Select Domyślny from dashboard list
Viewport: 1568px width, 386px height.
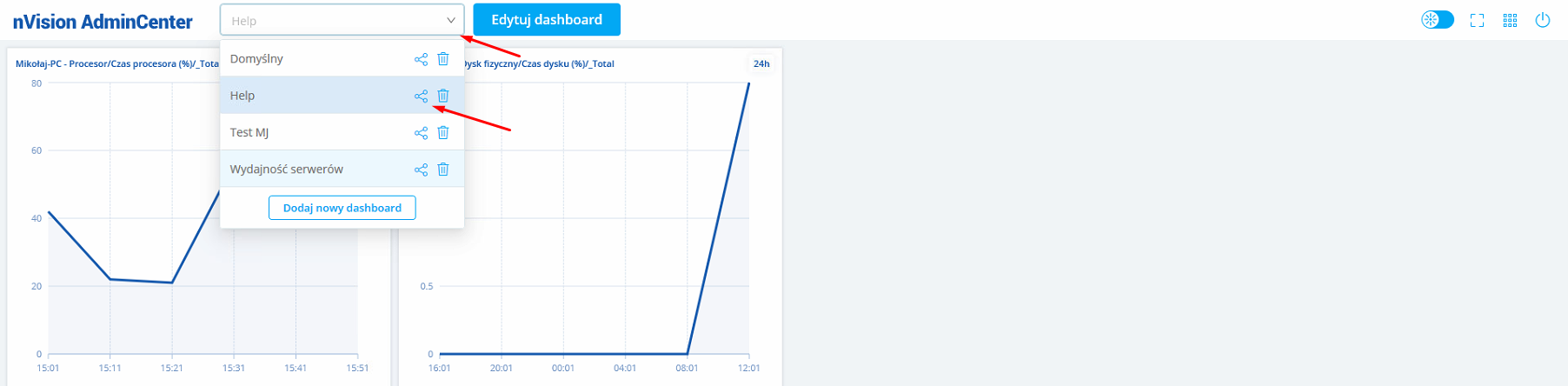[256, 59]
